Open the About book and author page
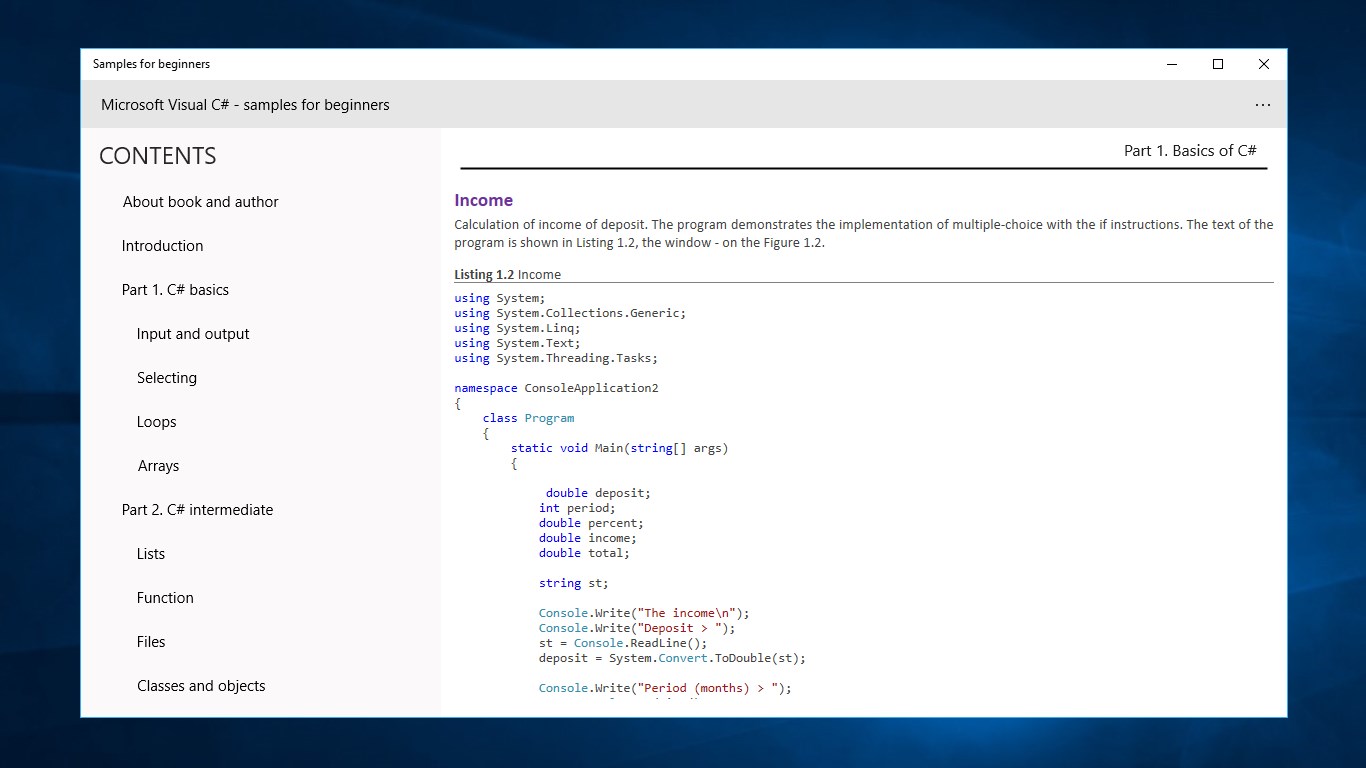The width and height of the screenshot is (1366, 768). (x=200, y=202)
